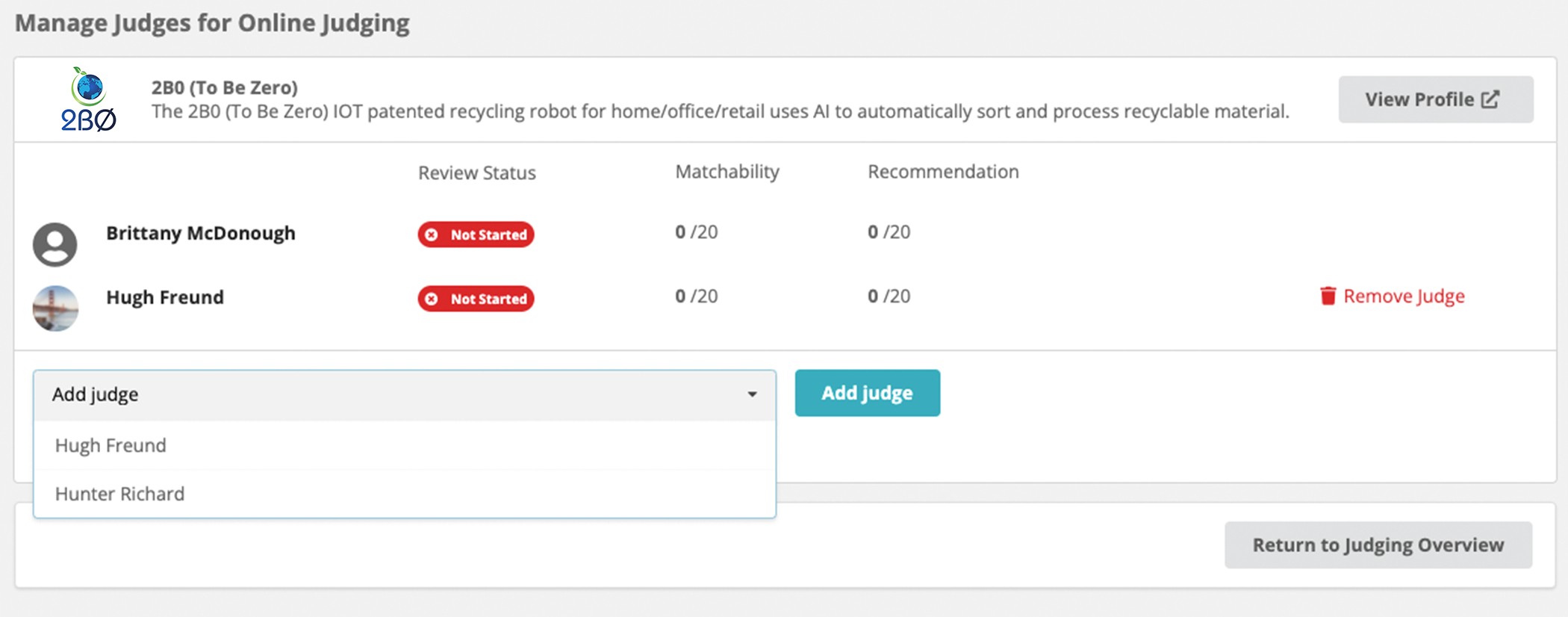Screen dimensions: 1568x617
Task: Click the caret arrow of Add judge dropdown
Action: tap(752, 394)
